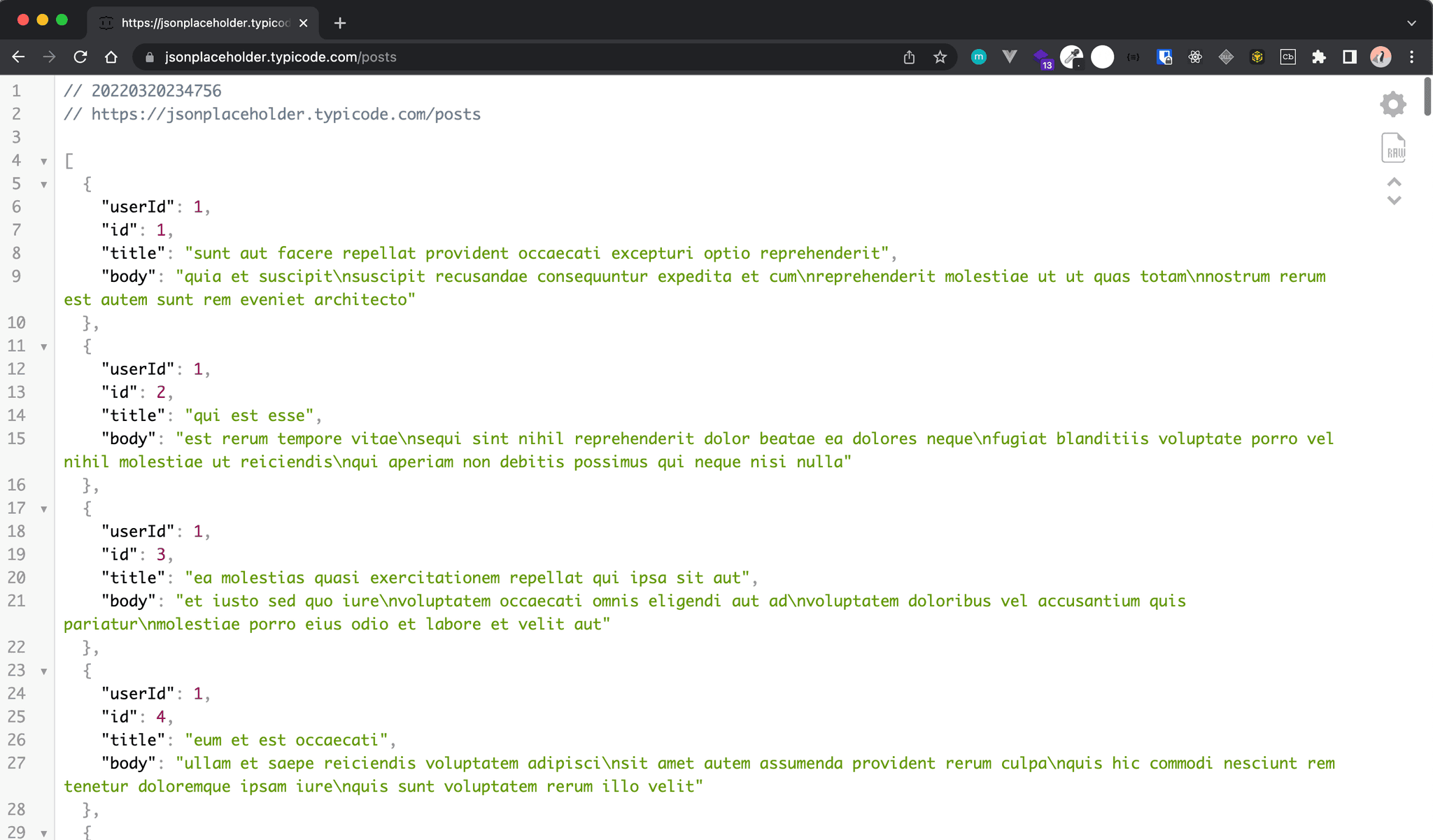Open JSON viewer settings gear
The height and width of the screenshot is (840, 1433).
[1393, 104]
